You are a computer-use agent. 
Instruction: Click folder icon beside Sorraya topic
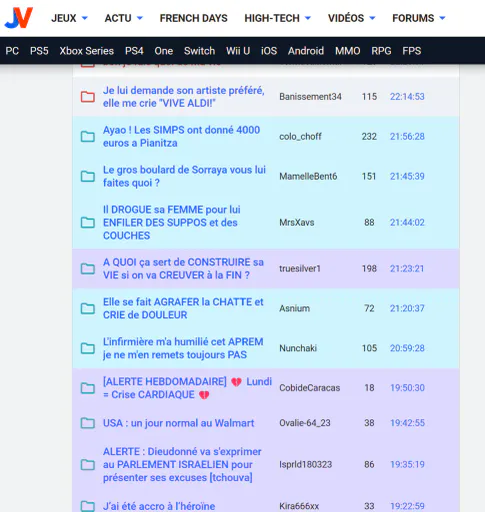pyautogui.click(x=88, y=176)
